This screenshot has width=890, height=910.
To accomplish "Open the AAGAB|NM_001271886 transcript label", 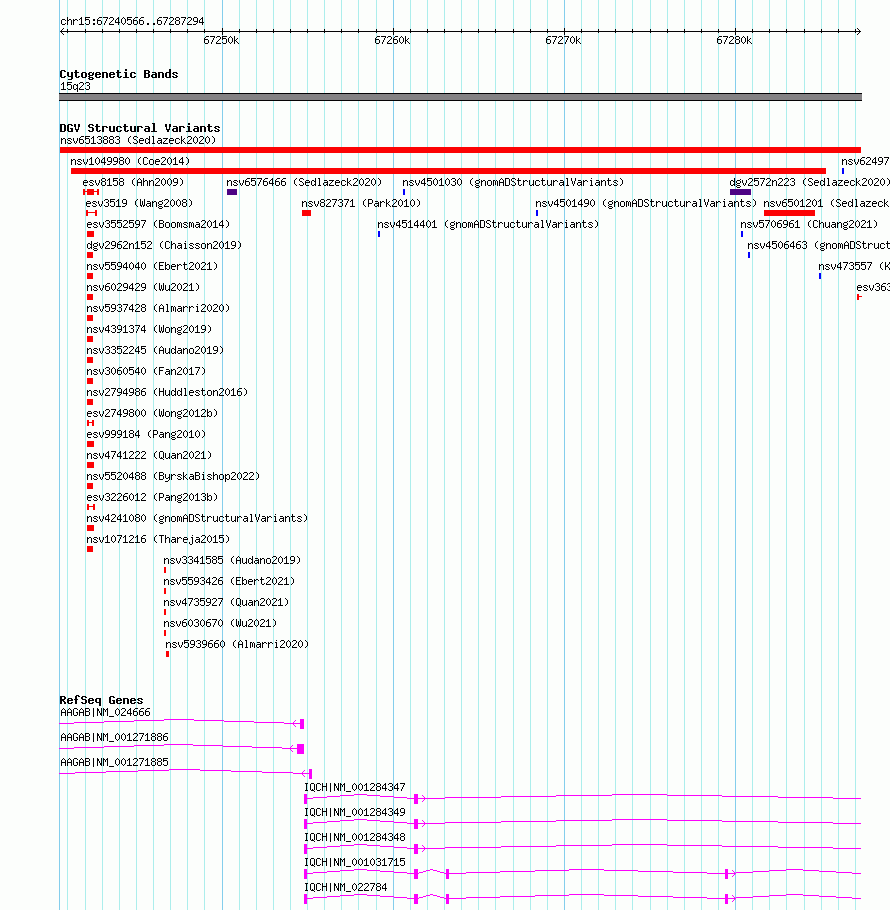I will (x=114, y=737).
